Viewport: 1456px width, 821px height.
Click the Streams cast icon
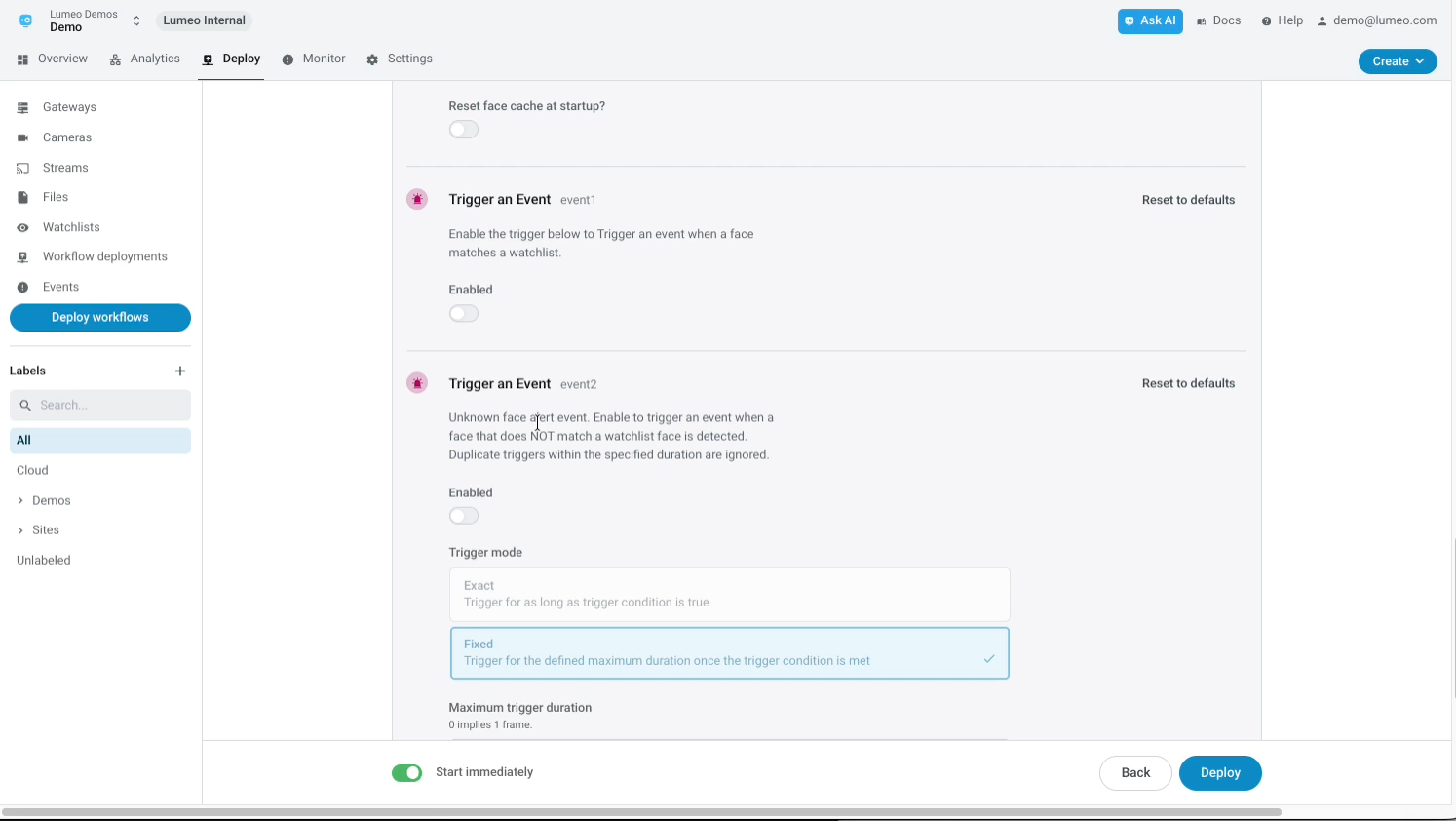pos(22,168)
